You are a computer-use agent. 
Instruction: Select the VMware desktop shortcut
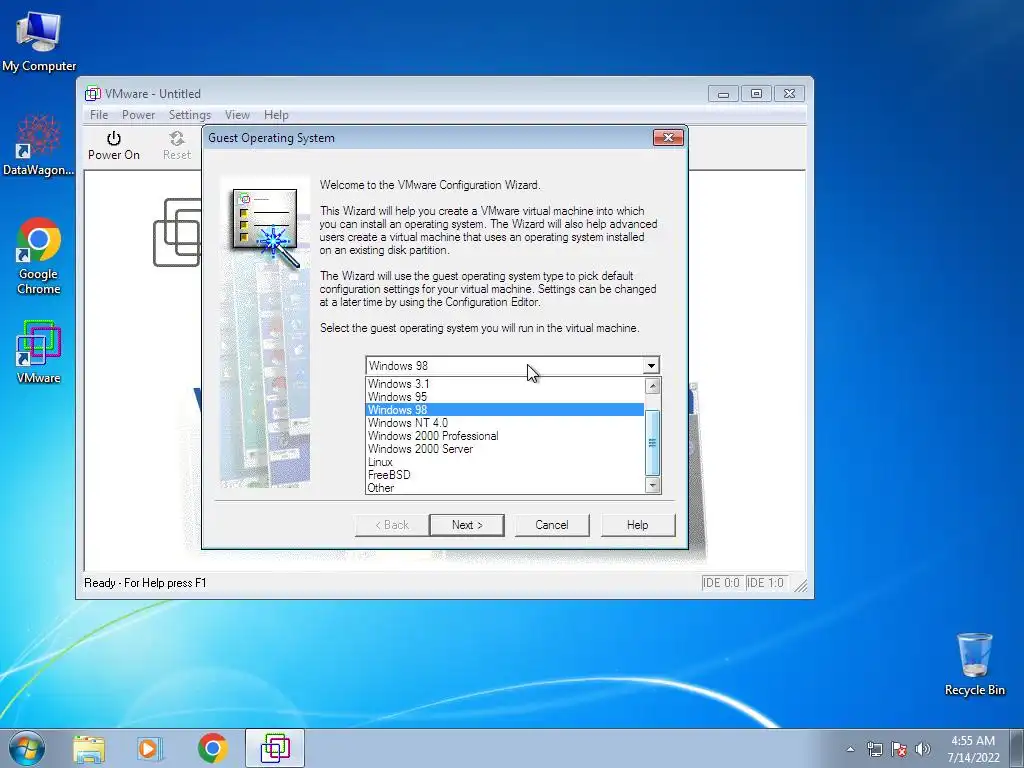[x=39, y=351]
